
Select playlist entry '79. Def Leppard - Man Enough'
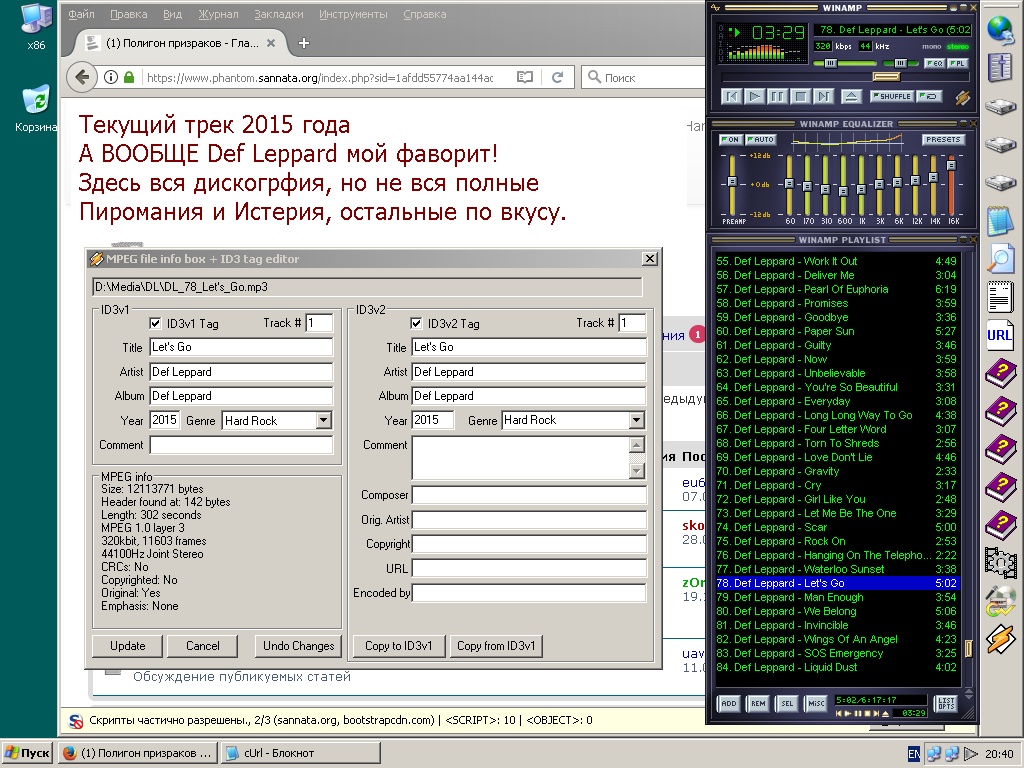coord(837,597)
